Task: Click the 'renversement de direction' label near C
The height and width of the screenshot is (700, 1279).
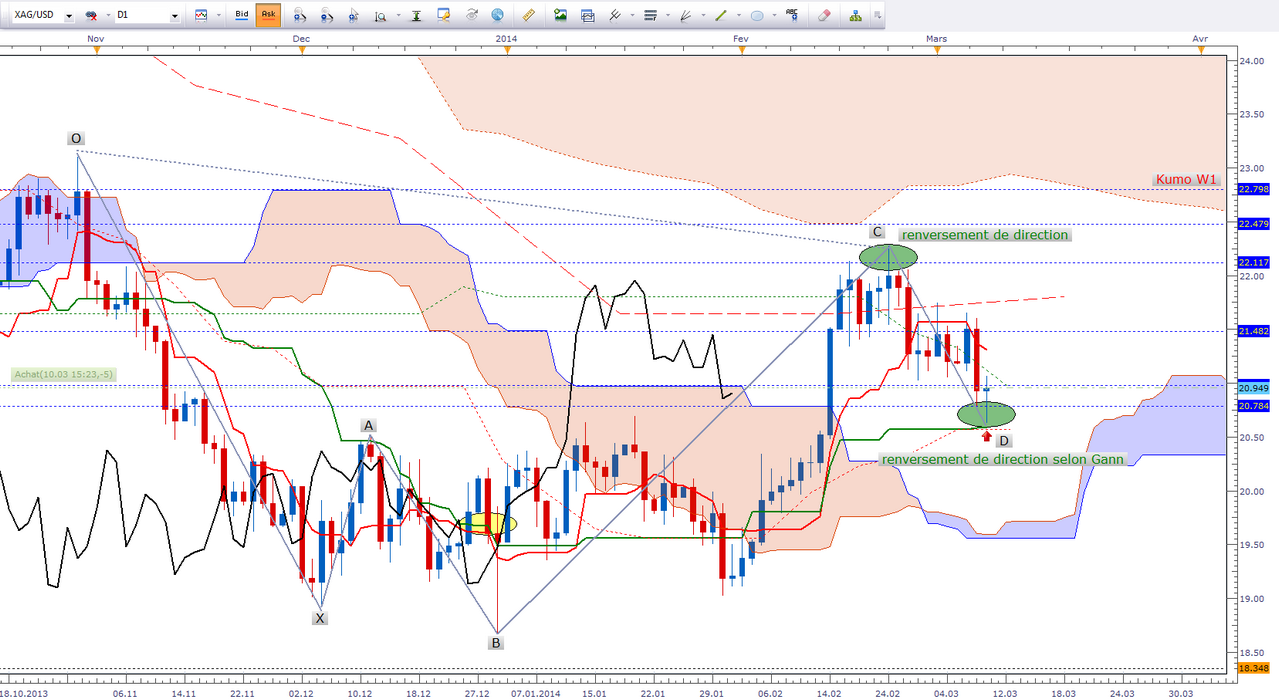Action: [984, 235]
